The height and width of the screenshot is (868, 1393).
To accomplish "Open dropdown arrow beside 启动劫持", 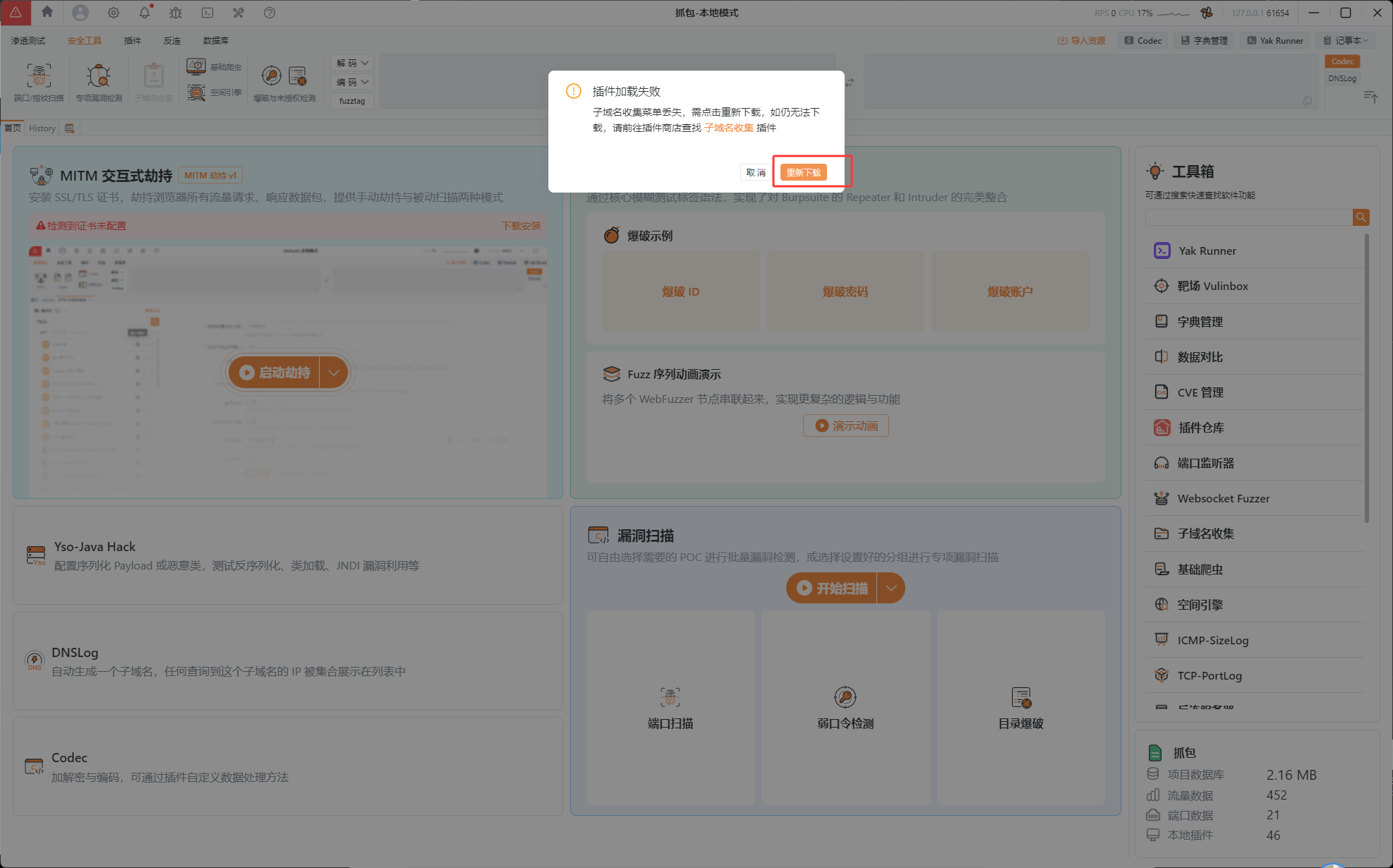I will point(334,373).
